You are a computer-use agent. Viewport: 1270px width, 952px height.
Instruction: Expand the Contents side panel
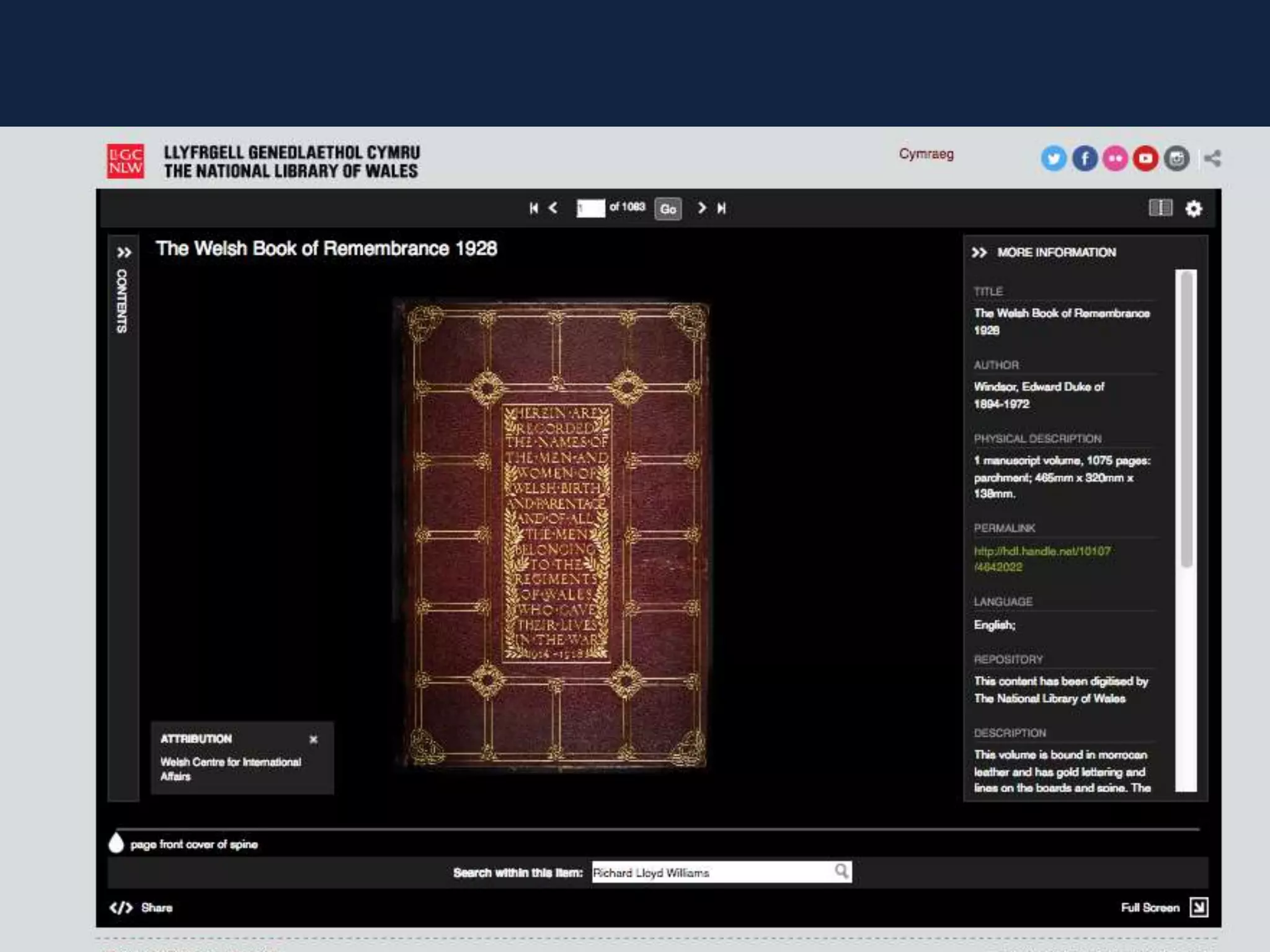click(123, 253)
